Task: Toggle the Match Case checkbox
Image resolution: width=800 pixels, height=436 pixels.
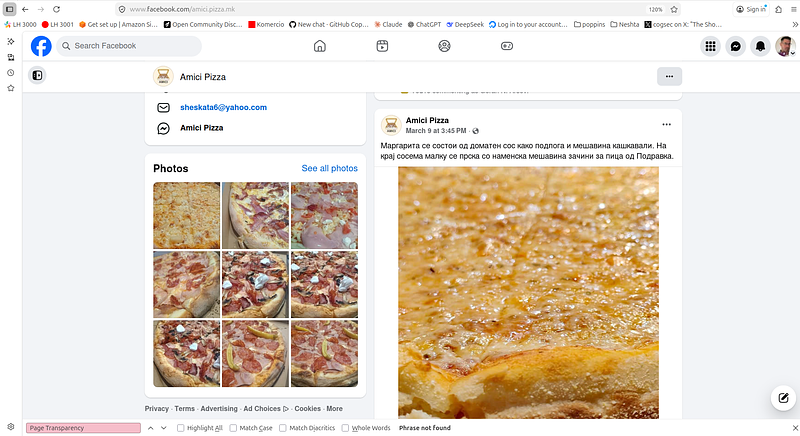Action: pyautogui.click(x=234, y=428)
